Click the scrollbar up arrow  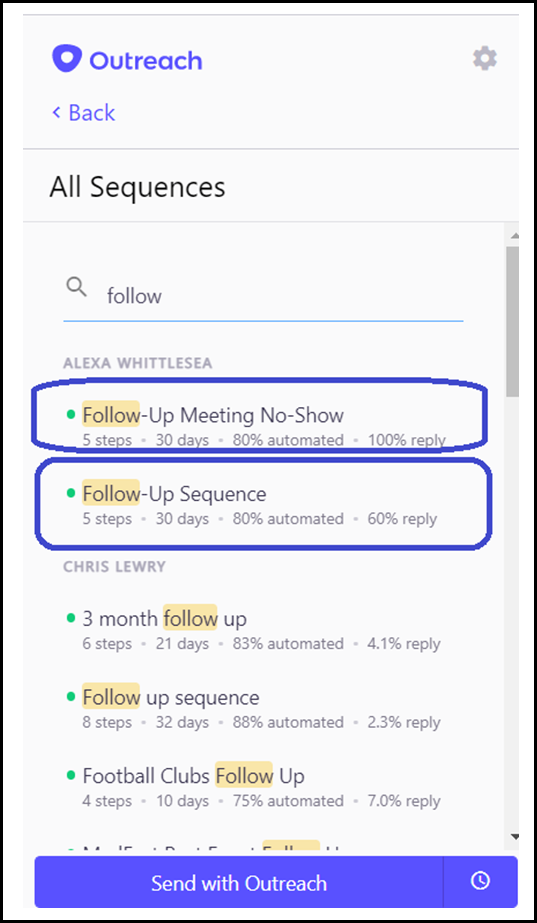pos(513,235)
